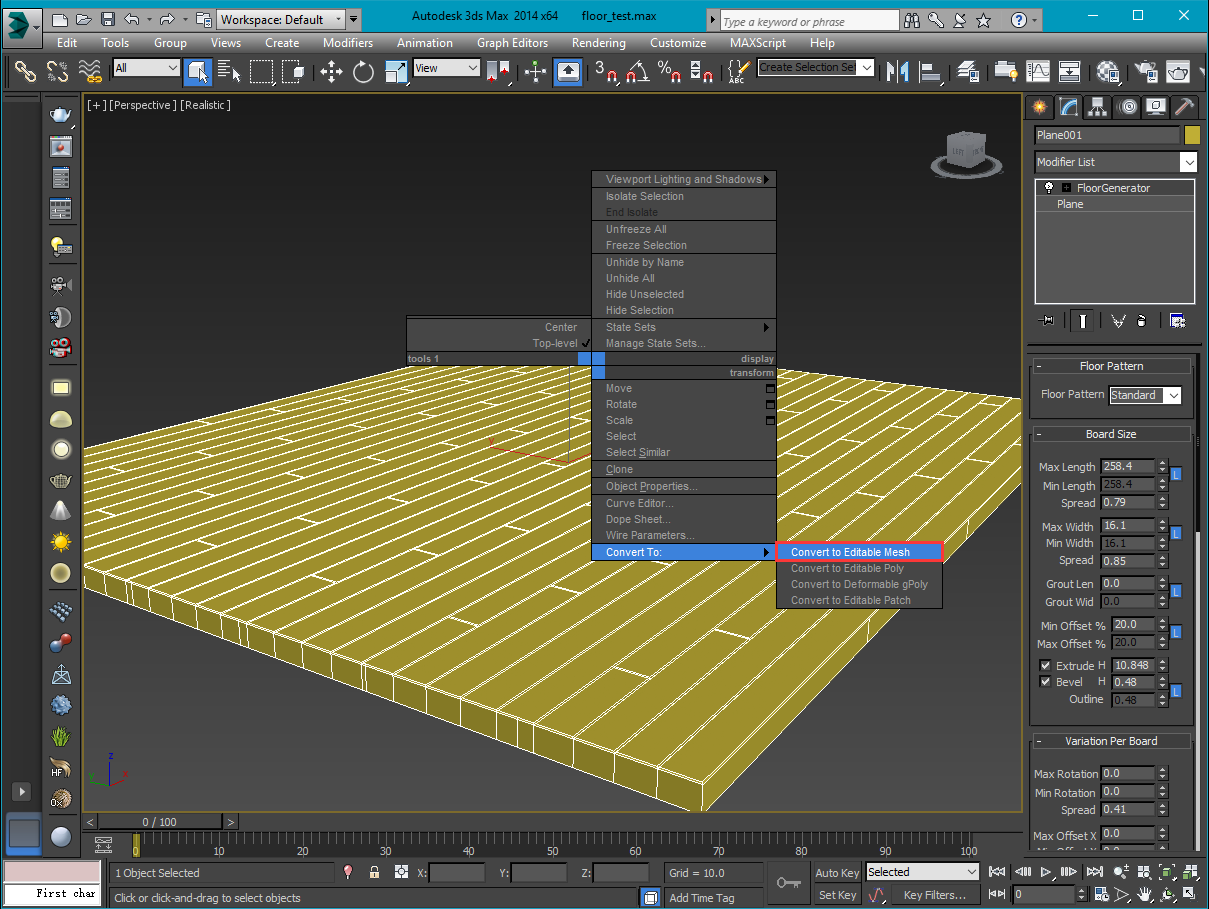The width and height of the screenshot is (1209, 909).
Task: Select Object Properties... in the quad menu
Action: pos(684,486)
